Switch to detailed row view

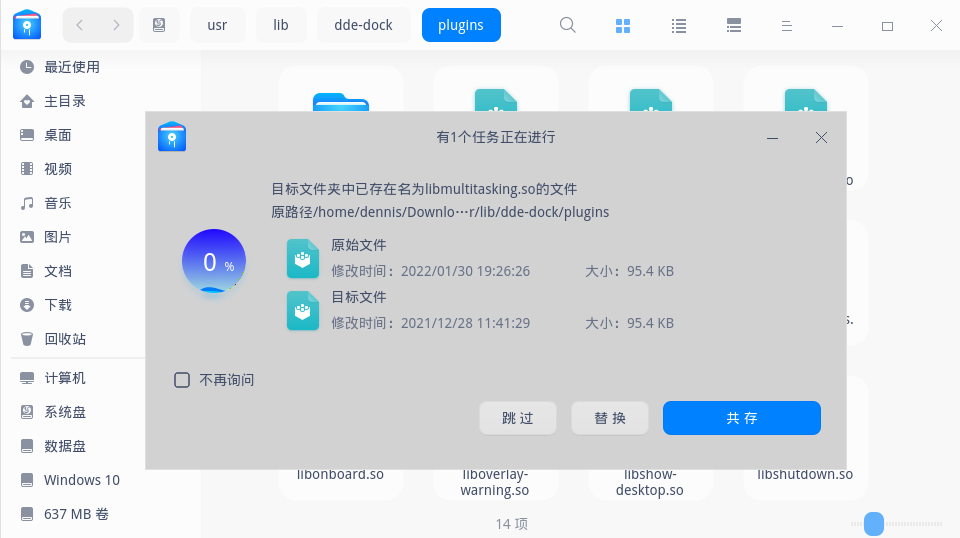[733, 26]
